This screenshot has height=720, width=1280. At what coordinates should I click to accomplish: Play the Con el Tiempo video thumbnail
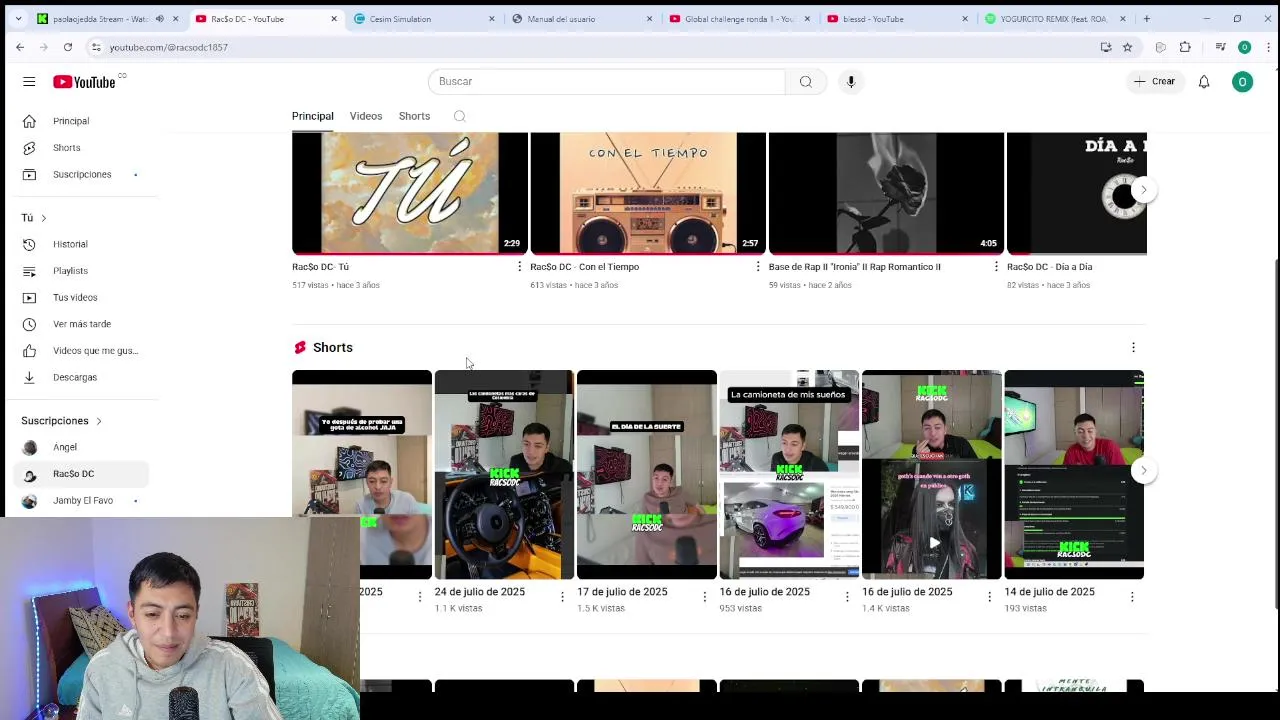pos(648,193)
